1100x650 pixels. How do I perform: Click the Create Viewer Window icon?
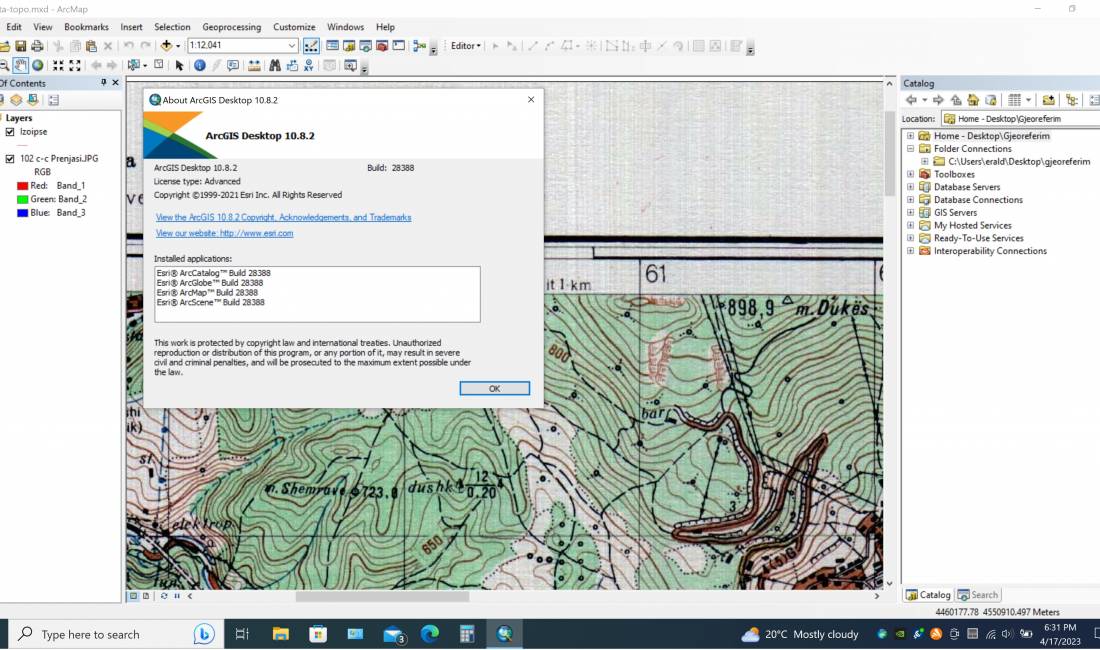pyautogui.click(x=350, y=65)
